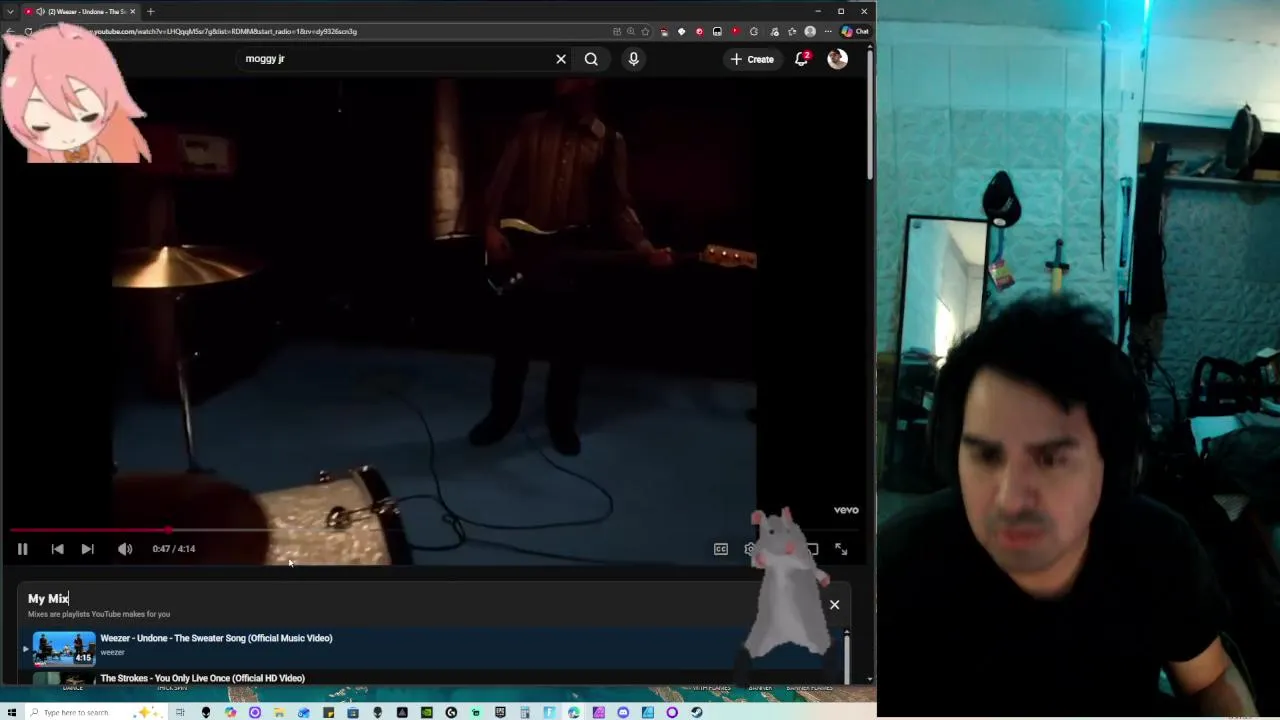Enter fullscreen video mode
Viewport: 1280px width, 720px height.
(x=841, y=549)
